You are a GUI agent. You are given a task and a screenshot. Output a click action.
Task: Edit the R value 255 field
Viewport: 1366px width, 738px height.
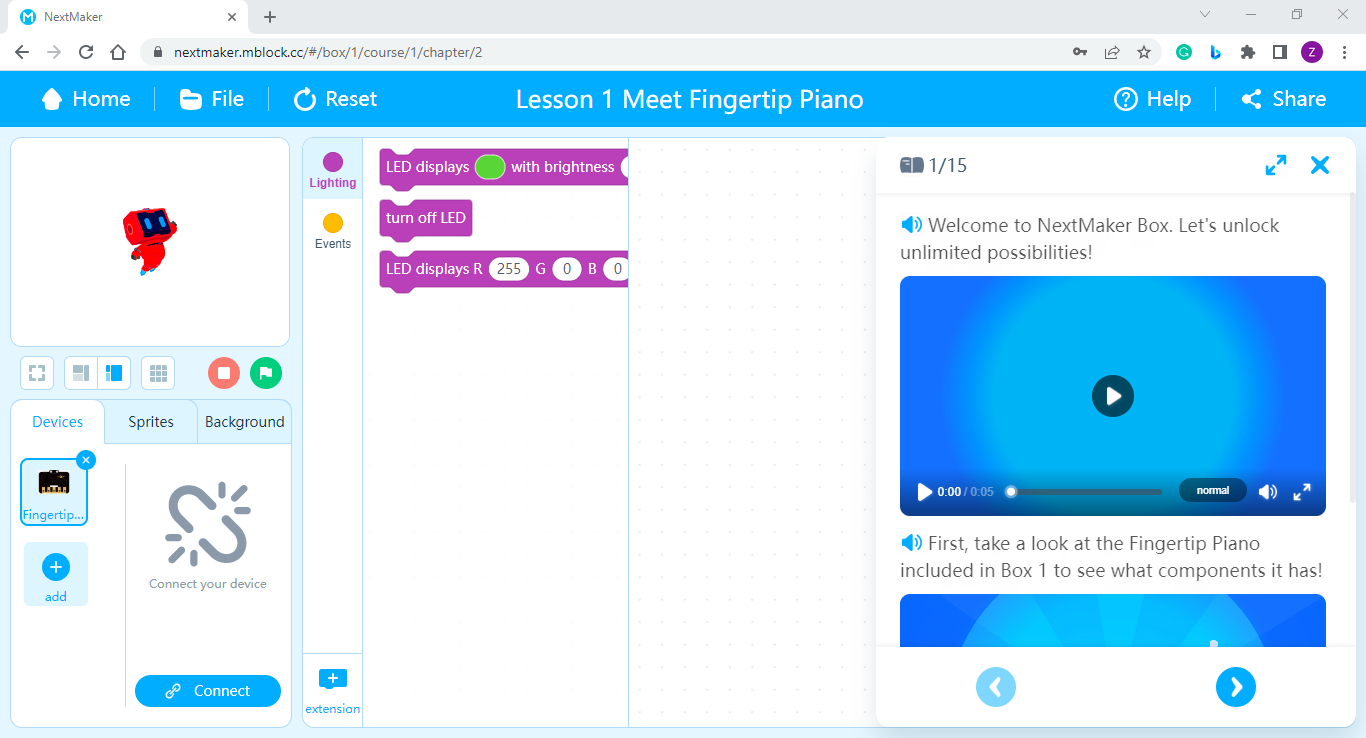click(x=509, y=269)
